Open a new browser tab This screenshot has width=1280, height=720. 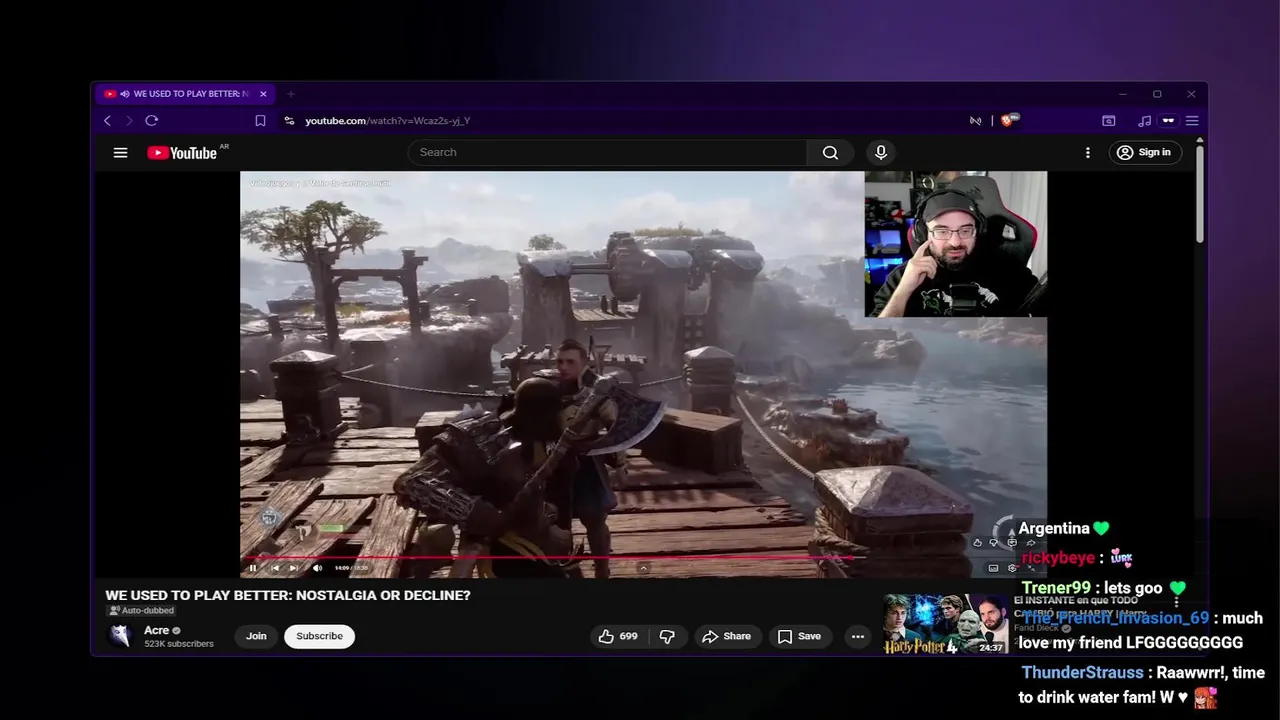point(291,94)
